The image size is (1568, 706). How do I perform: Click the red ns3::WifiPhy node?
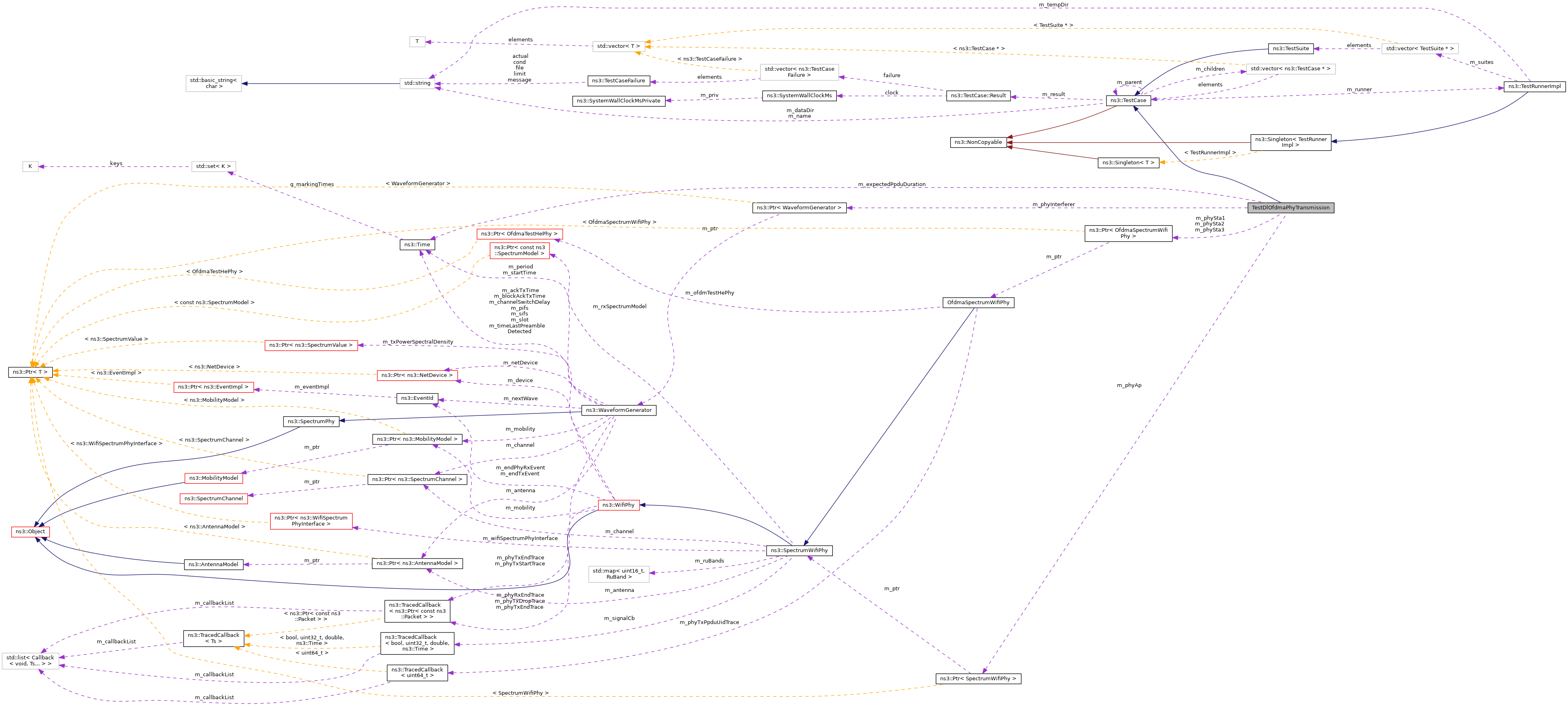(x=619, y=505)
